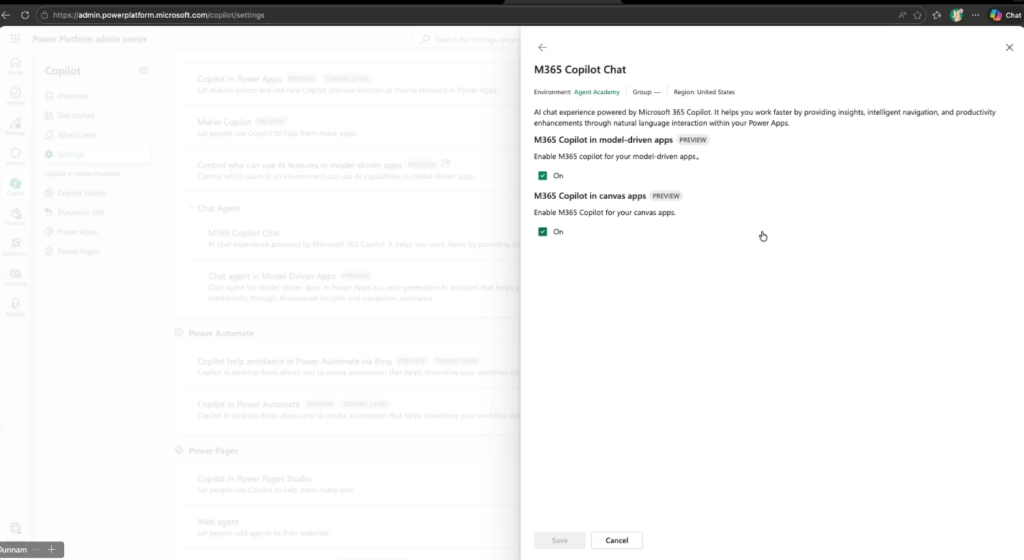Open Security shield icon in left rail
This screenshot has height=560, width=1024.
15,156
